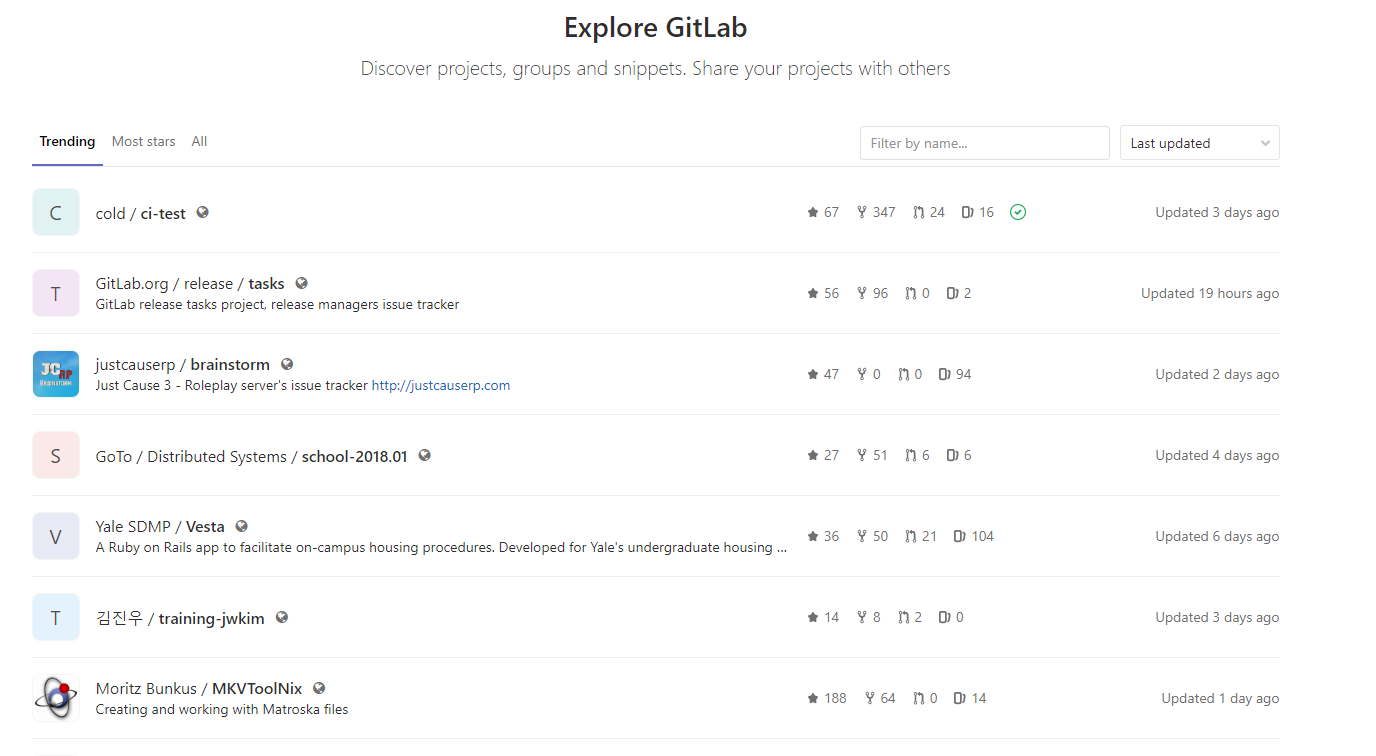Click 'Updated 6 days ago' text

tap(1217, 536)
